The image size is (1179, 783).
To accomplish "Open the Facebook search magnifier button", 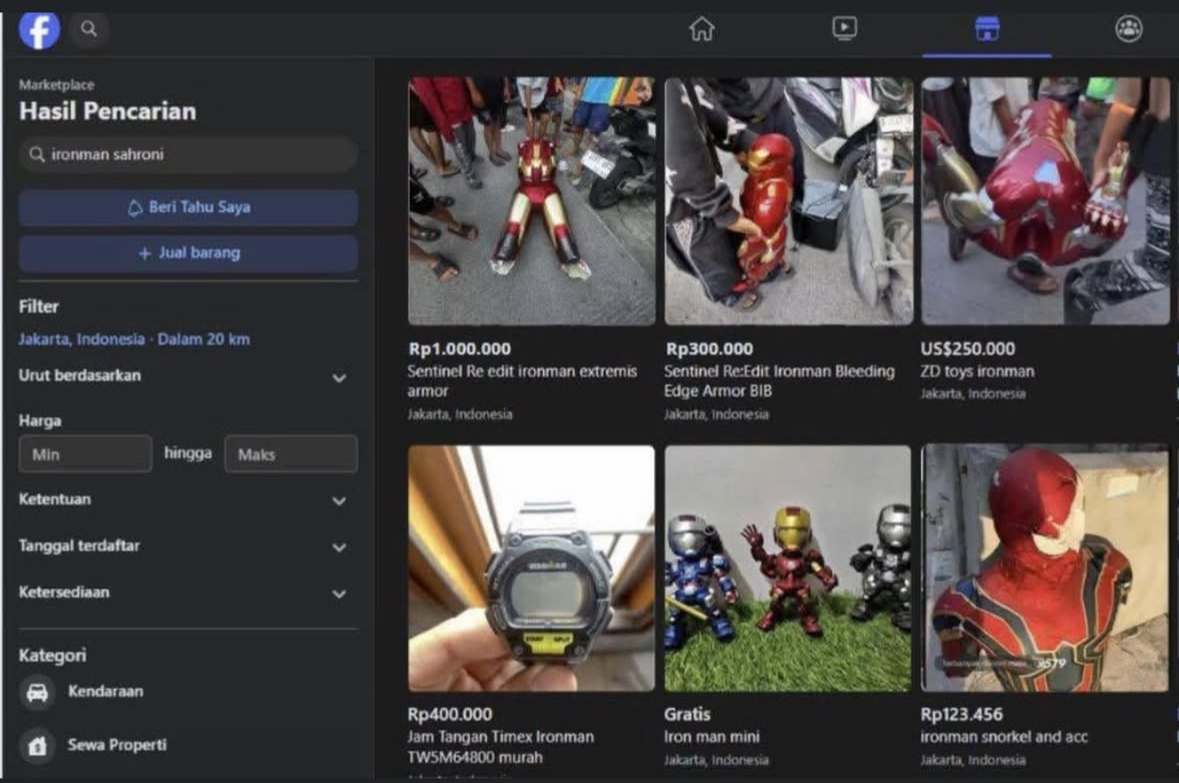I will 89,29.
